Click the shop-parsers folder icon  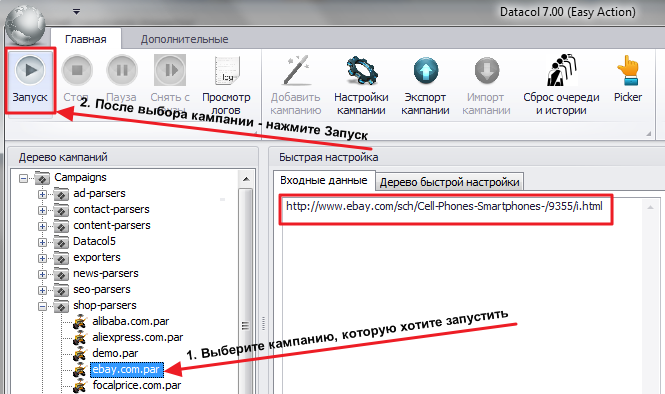[61, 306]
